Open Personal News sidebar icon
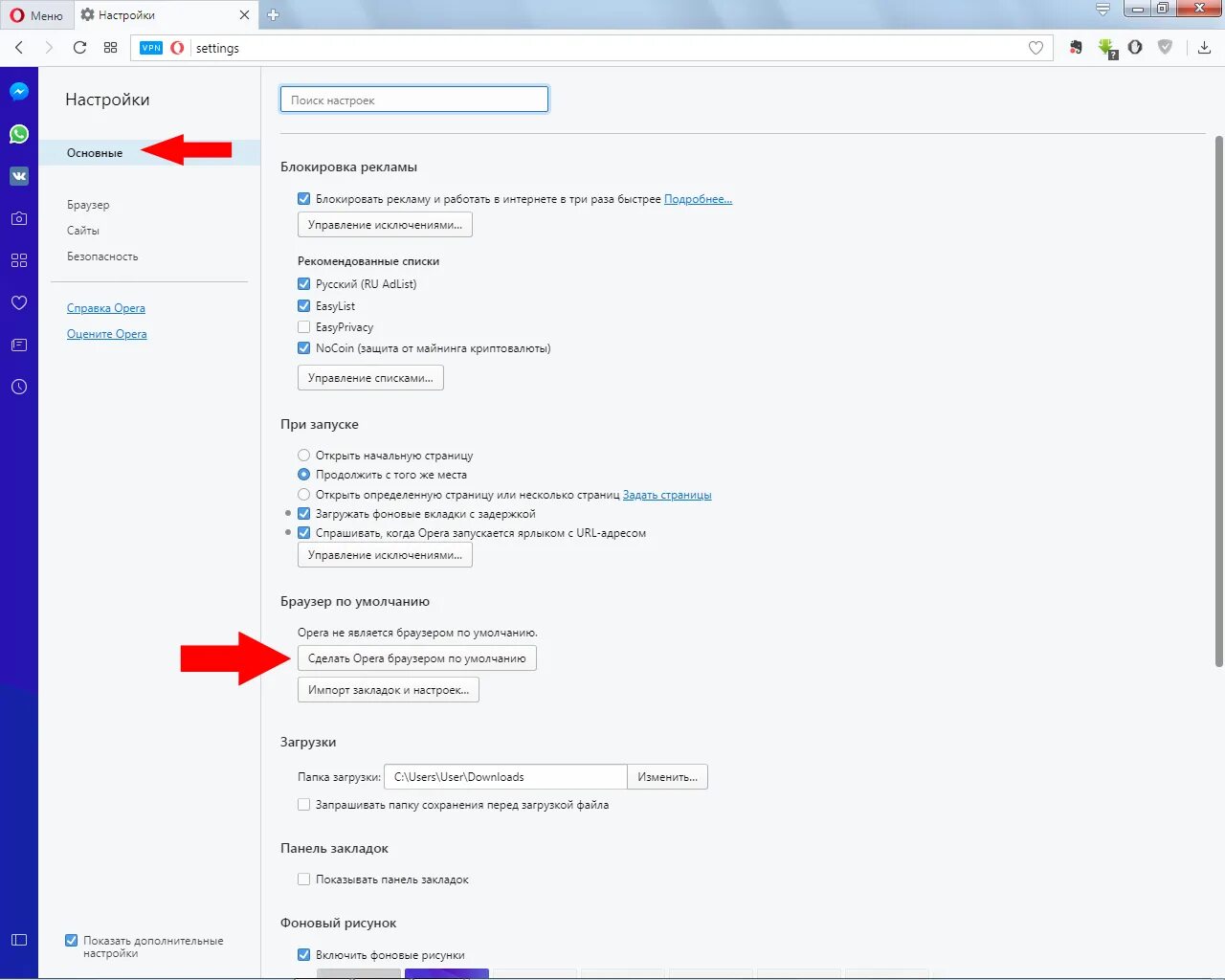 [x=19, y=345]
